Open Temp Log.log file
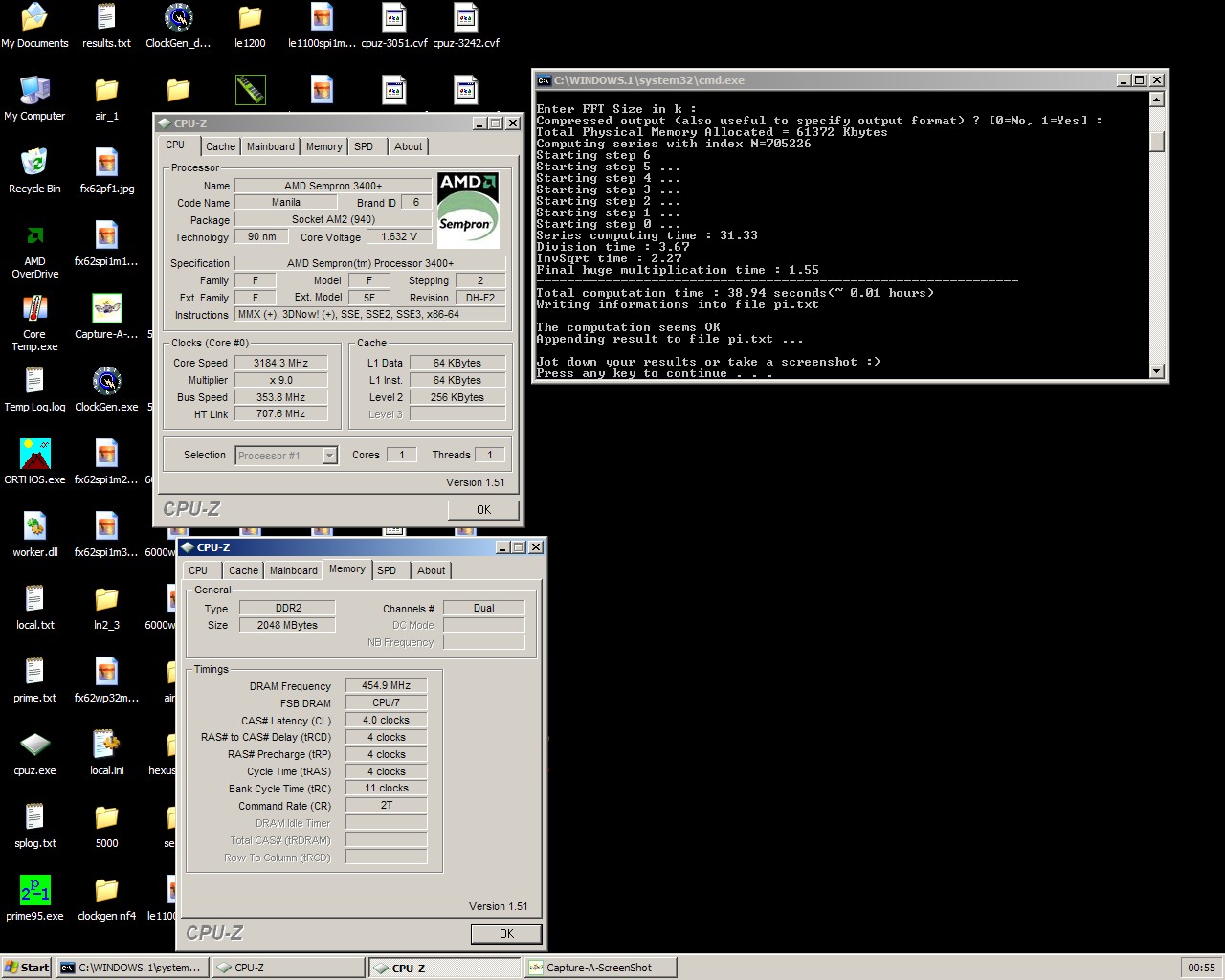This screenshot has width=1225, height=980. pyautogui.click(x=34, y=390)
